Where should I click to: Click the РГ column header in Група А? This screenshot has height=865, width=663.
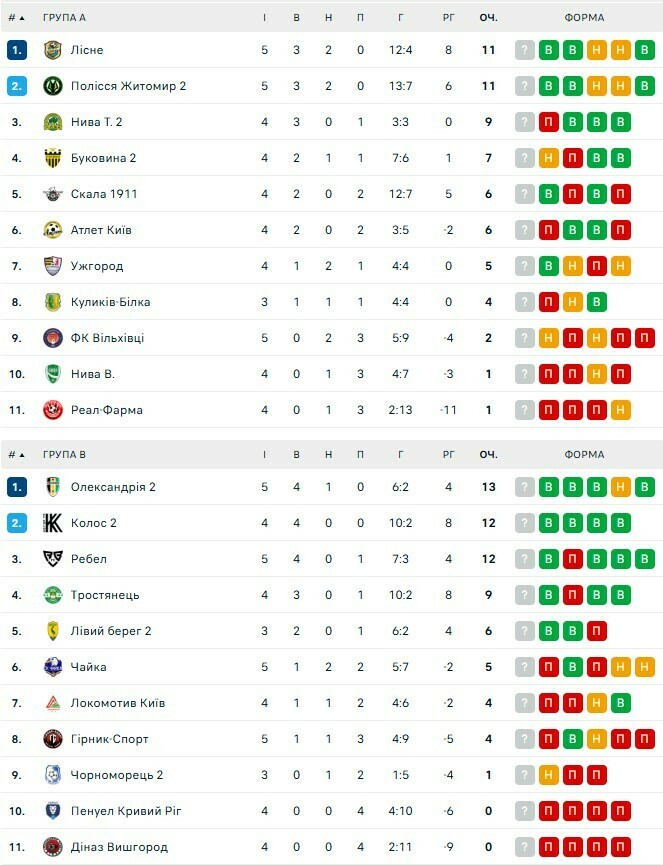[449, 18]
